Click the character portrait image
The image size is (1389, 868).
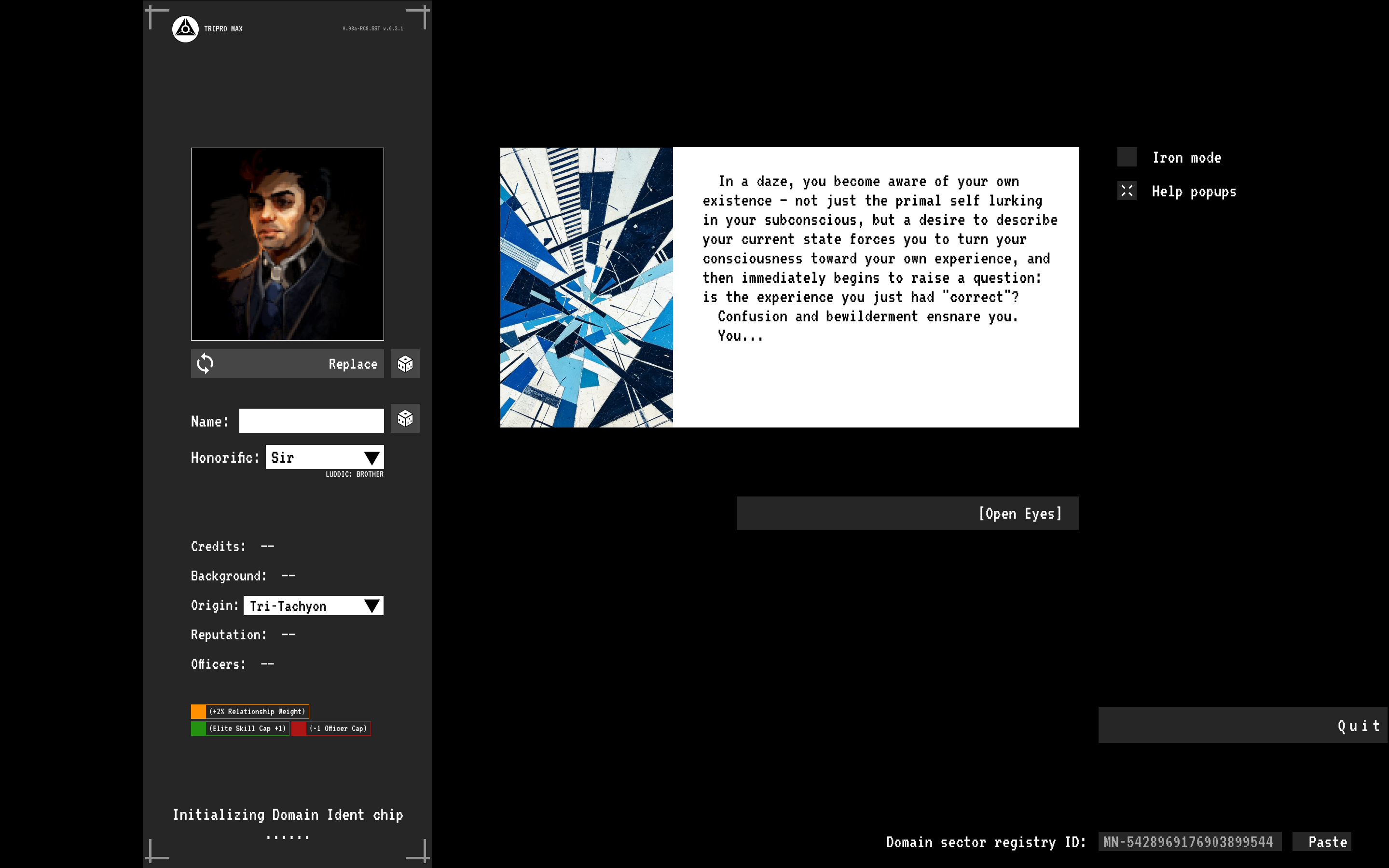coord(288,244)
